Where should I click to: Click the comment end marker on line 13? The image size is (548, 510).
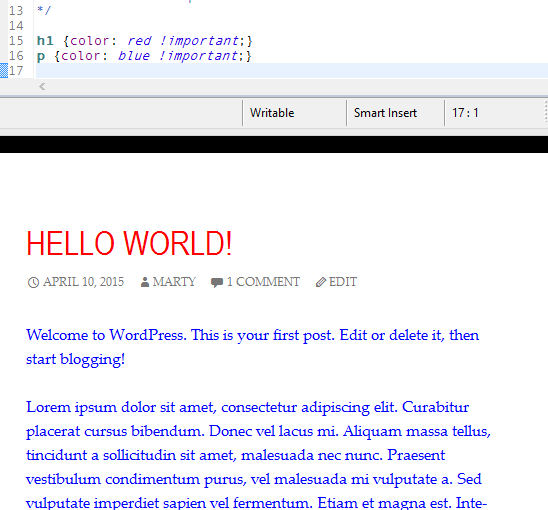coord(44,10)
